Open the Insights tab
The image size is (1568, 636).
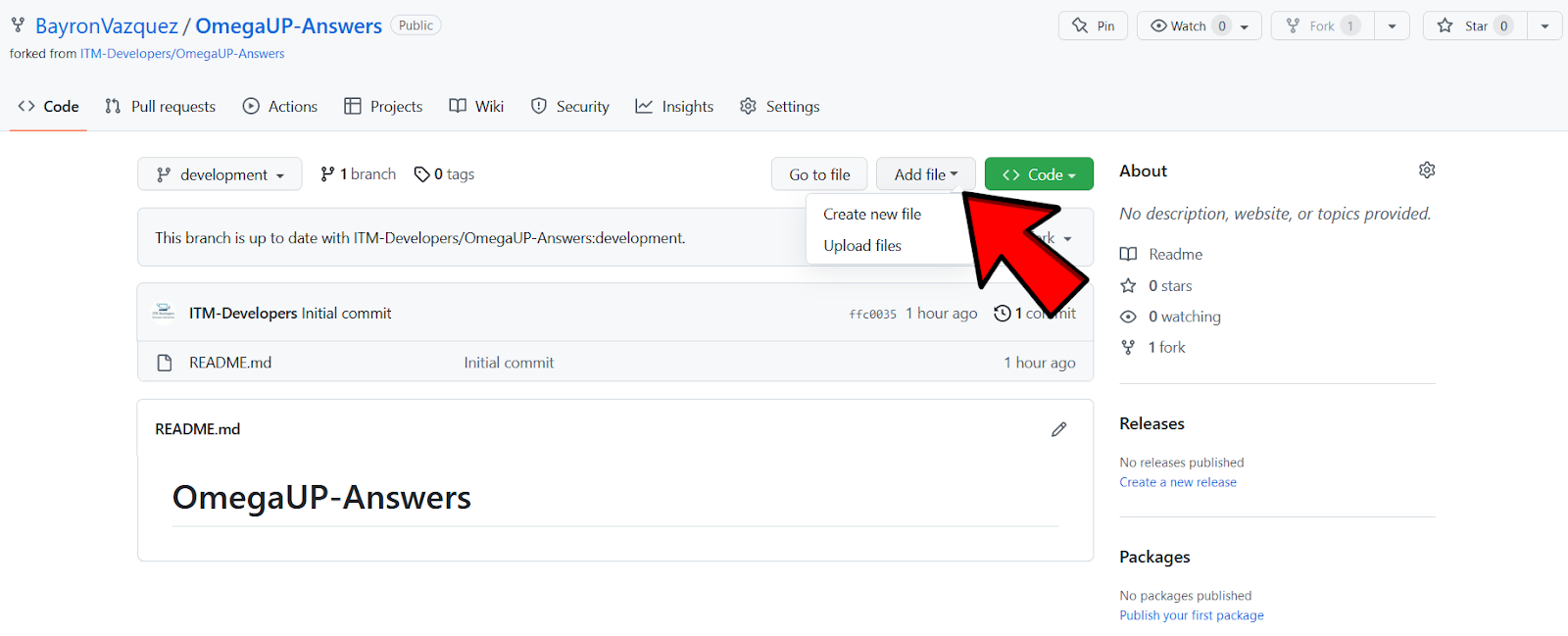click(x=674, y=106)
